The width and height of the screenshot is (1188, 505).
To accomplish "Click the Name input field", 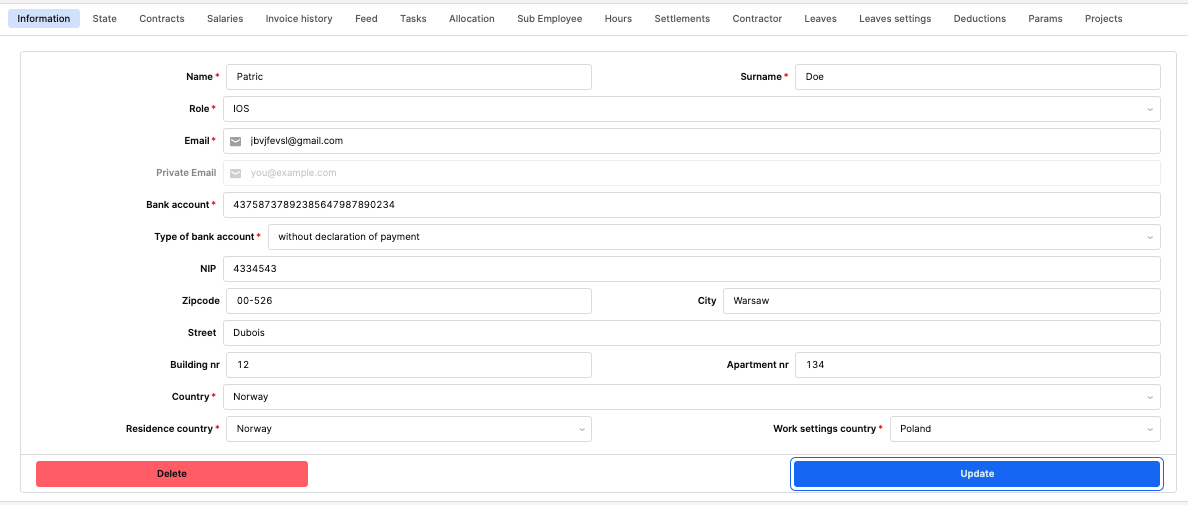I will coord(408,77).
